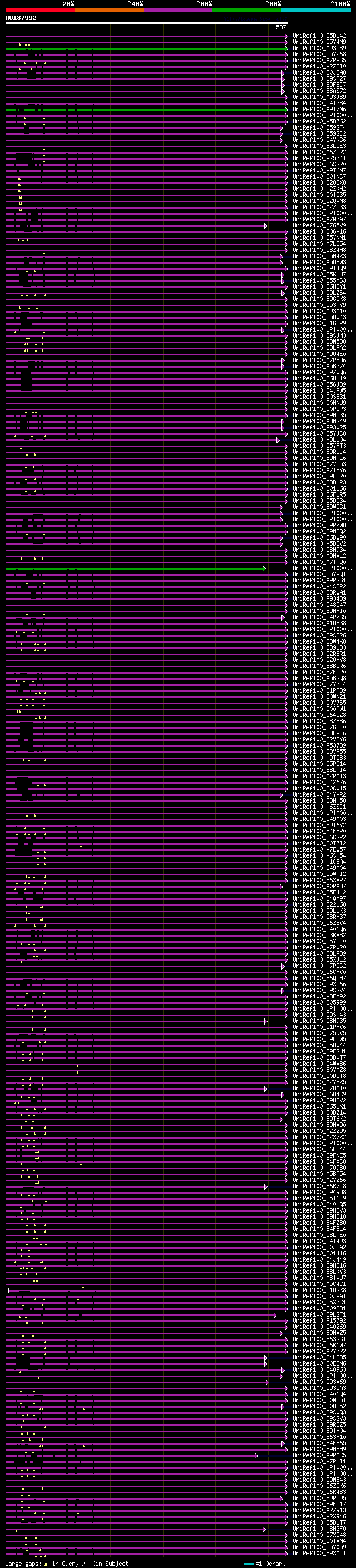Select the UniRef100_C4LT85 label
Viewport: 356px width, 1568px height.
pyautogui.click(x=319, y=1358)
